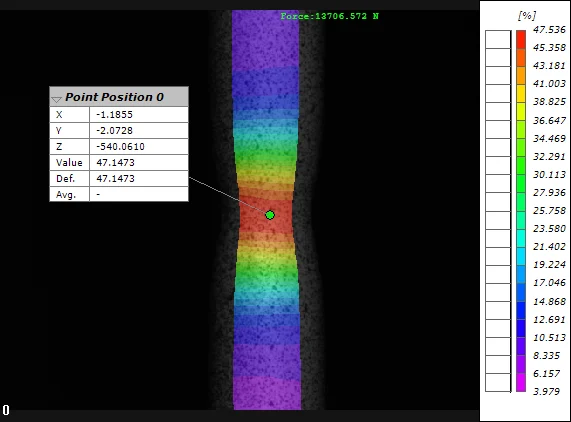Select the Y value -2.0728 cell
571x422 pixels.
pos(139,131)
